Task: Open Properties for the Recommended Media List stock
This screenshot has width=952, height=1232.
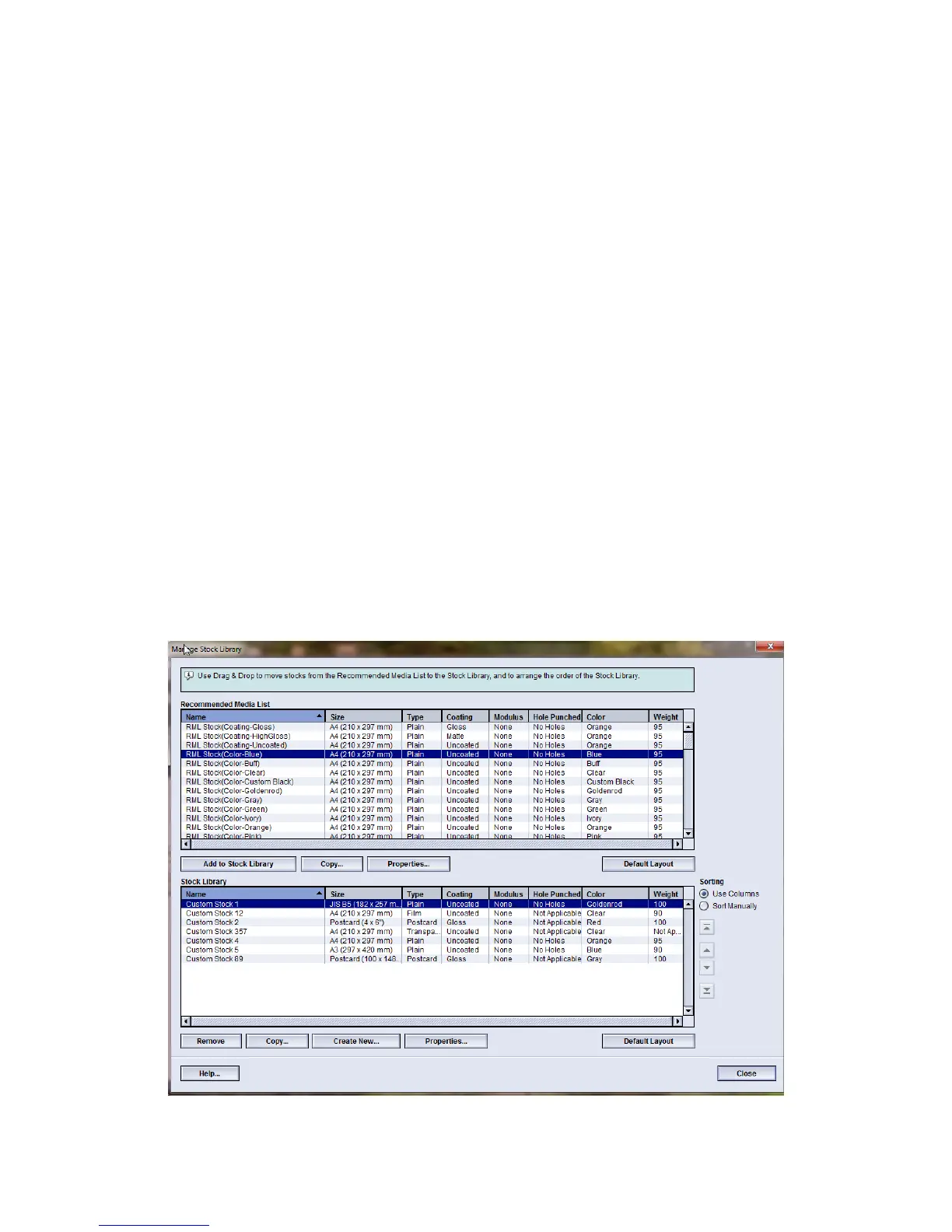Action: pos(408,864)
